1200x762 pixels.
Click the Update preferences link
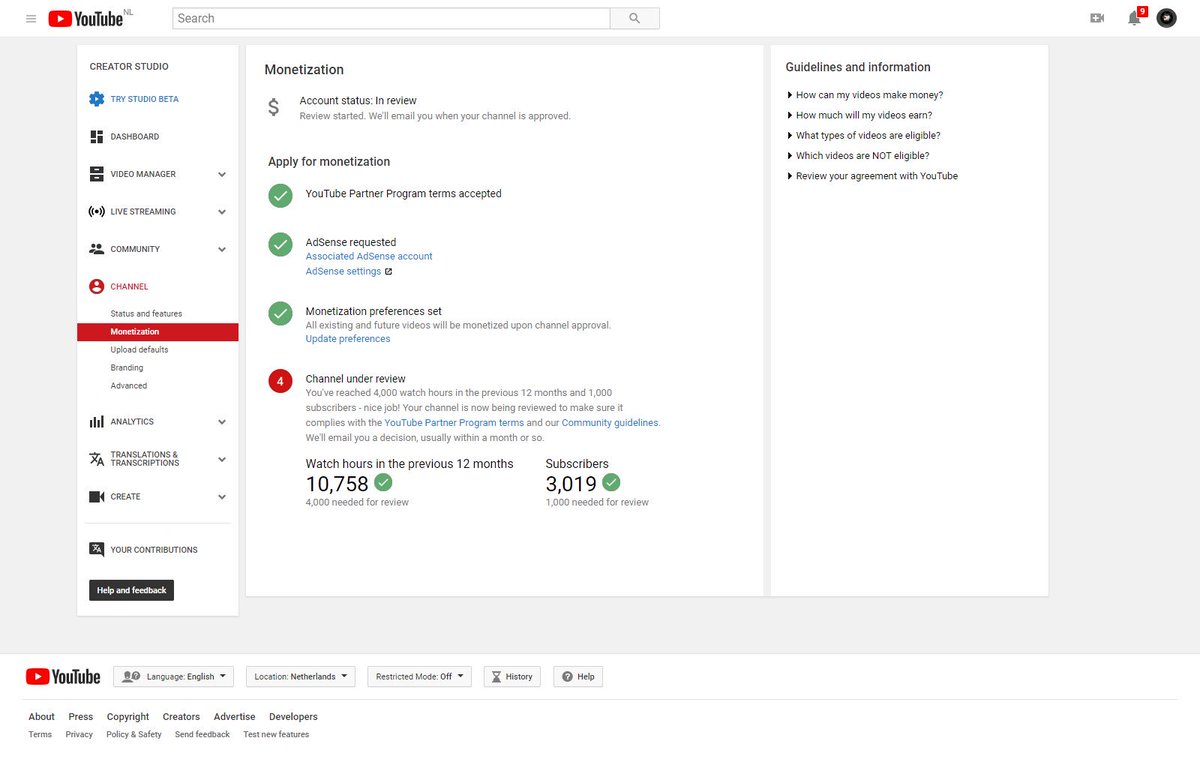click(348, 339)
